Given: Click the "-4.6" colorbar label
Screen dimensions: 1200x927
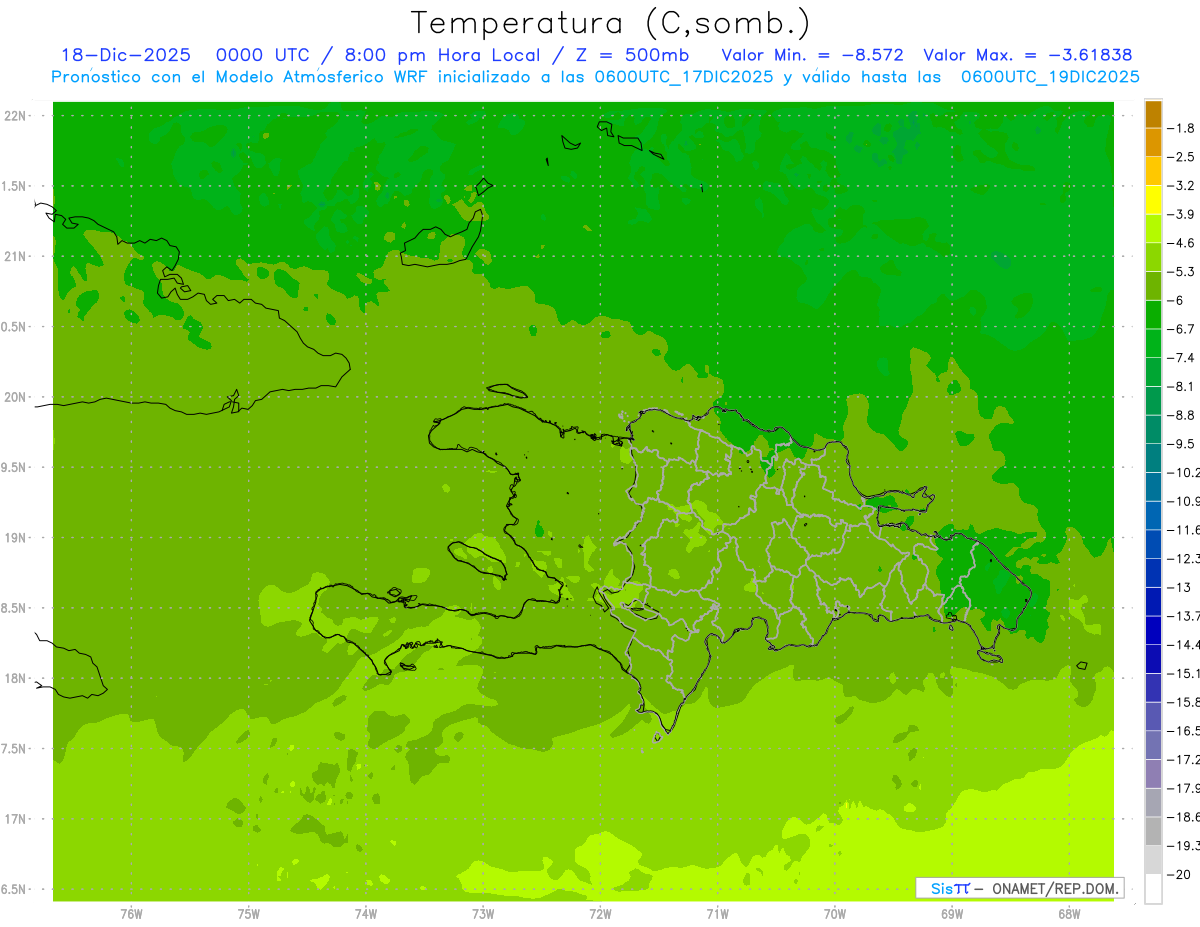Looking at the screenshot, I should point(1182,243).
